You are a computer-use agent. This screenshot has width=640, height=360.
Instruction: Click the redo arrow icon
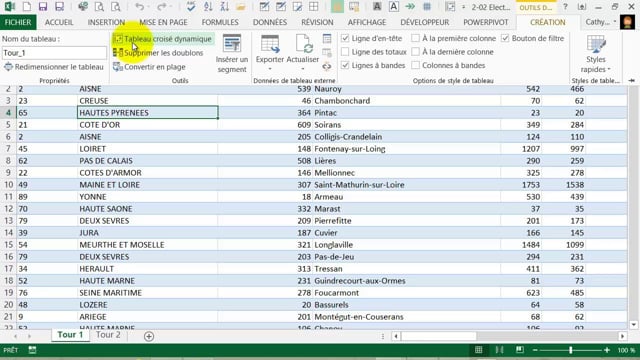click(162, 7)
